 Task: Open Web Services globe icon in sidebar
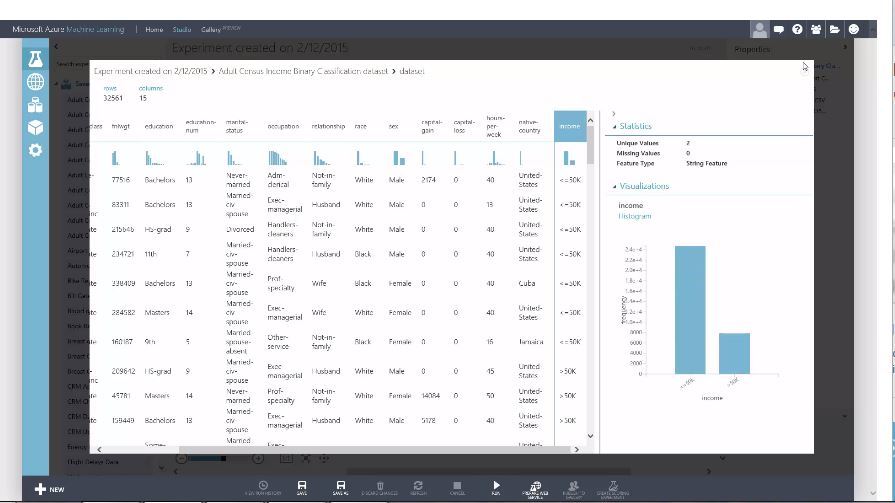point(35,82)
